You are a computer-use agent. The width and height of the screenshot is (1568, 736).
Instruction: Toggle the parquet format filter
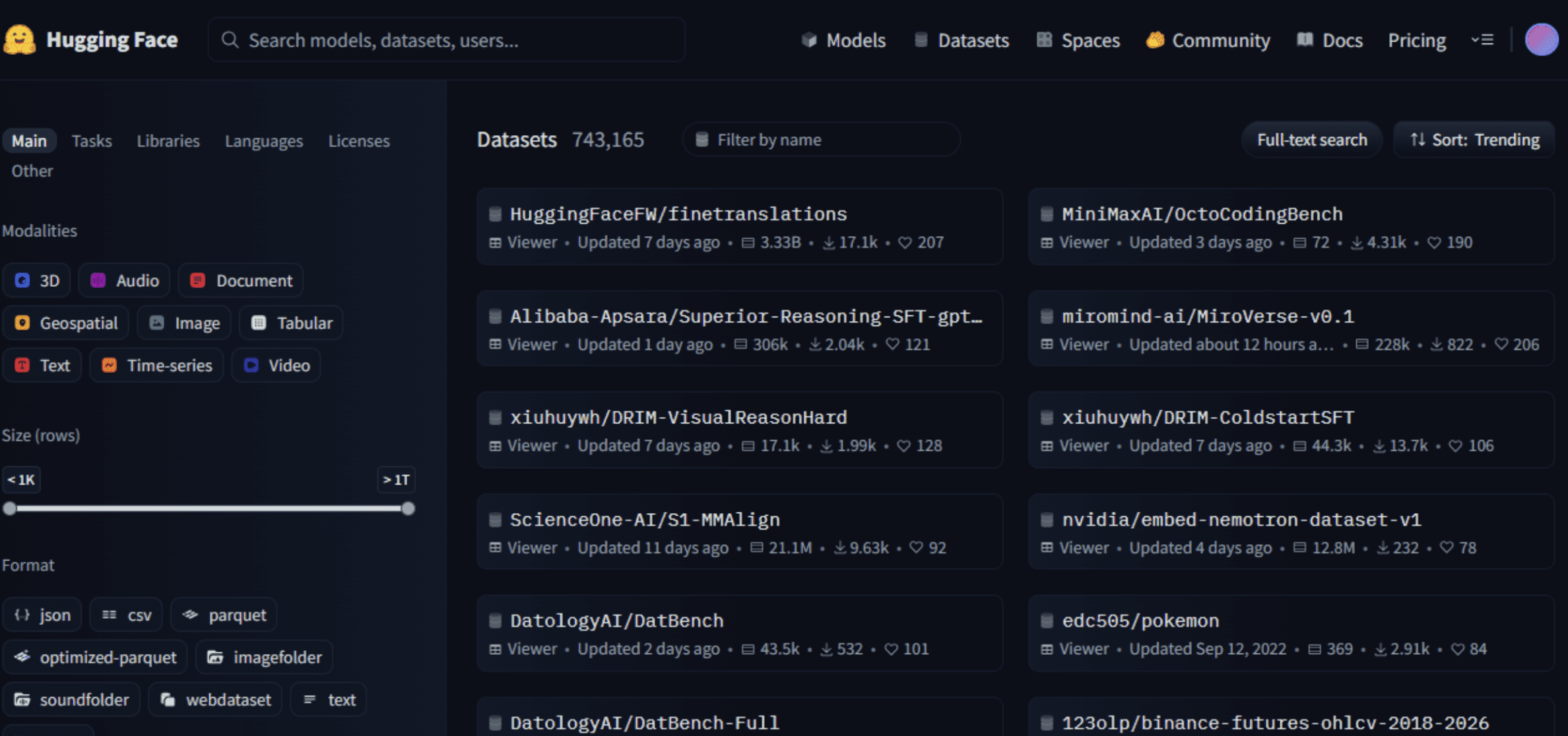[224, 614]
